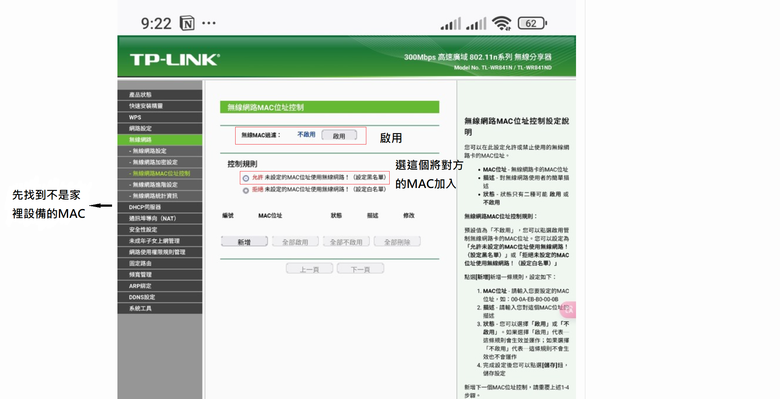The width and height of the screenshot is (780, 399).
Task: Tap the second cellular signal bars icon
Action: pos(476,23)
